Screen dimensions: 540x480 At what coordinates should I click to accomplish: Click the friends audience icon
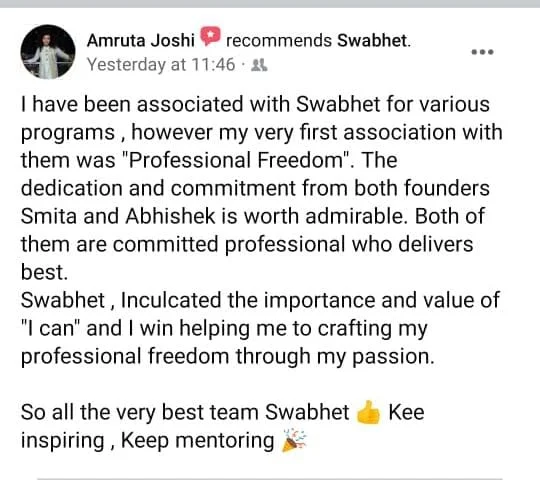[x=259, y=65]
